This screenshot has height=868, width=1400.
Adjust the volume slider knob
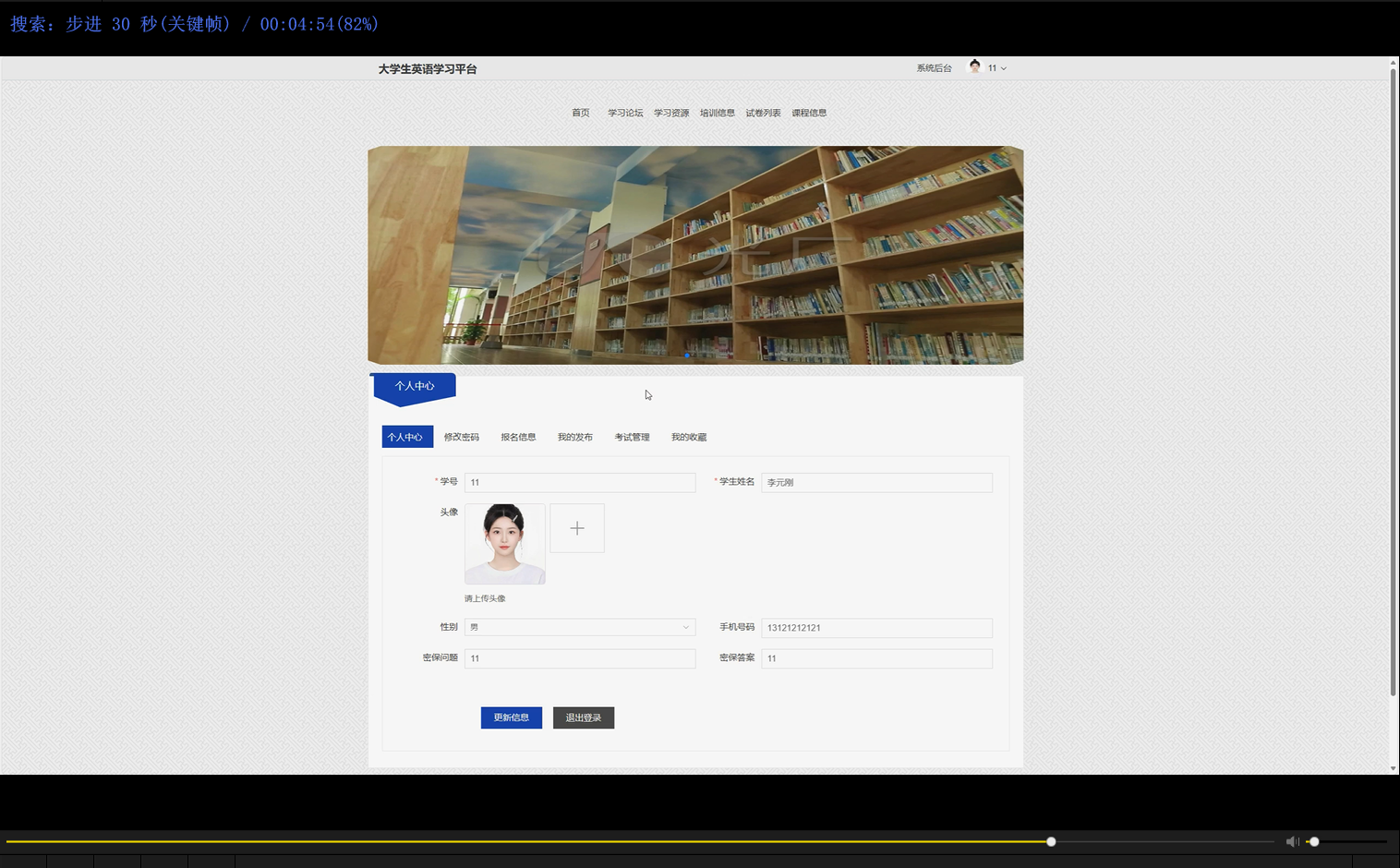point(1314,841)
